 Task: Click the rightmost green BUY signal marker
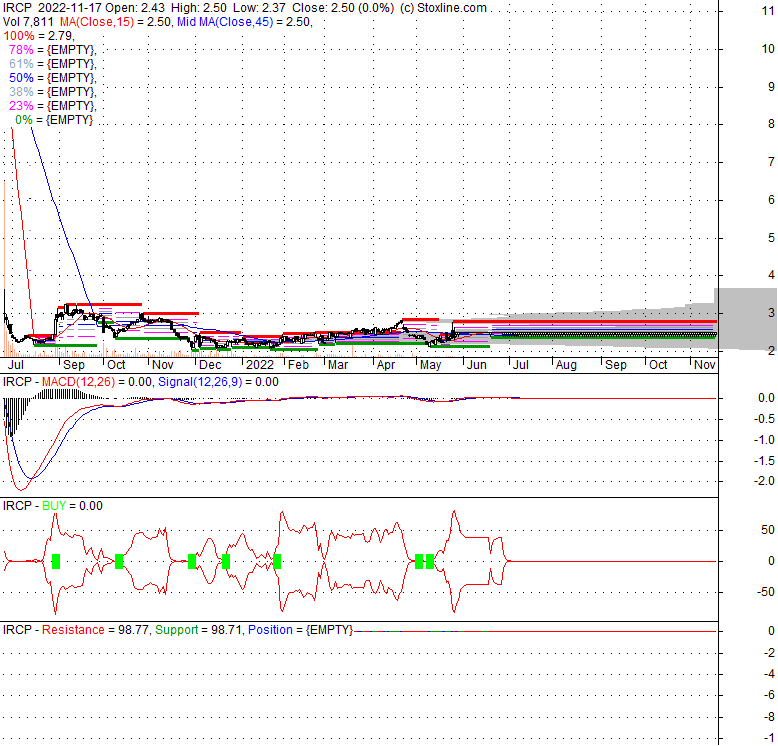tap(430, 561)
